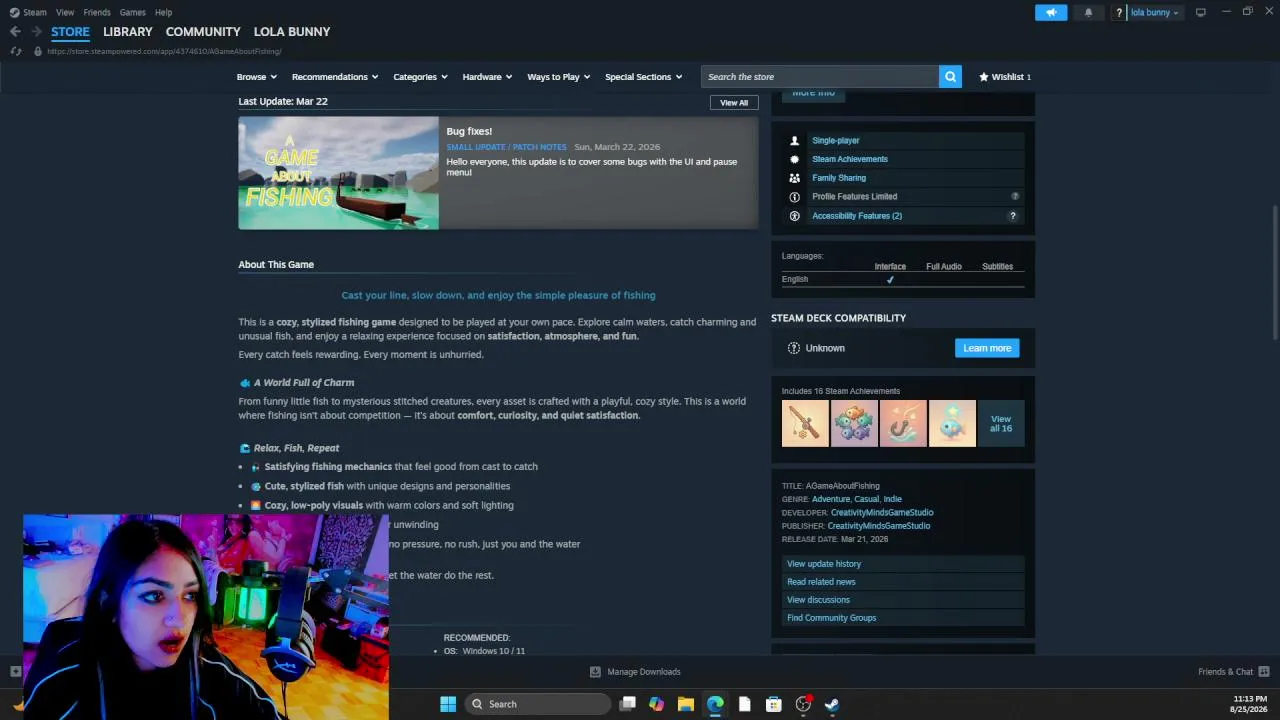Click View all 16 achievements
Viewport: 1280px width, 720px height.
click(x=1001, y=423)
